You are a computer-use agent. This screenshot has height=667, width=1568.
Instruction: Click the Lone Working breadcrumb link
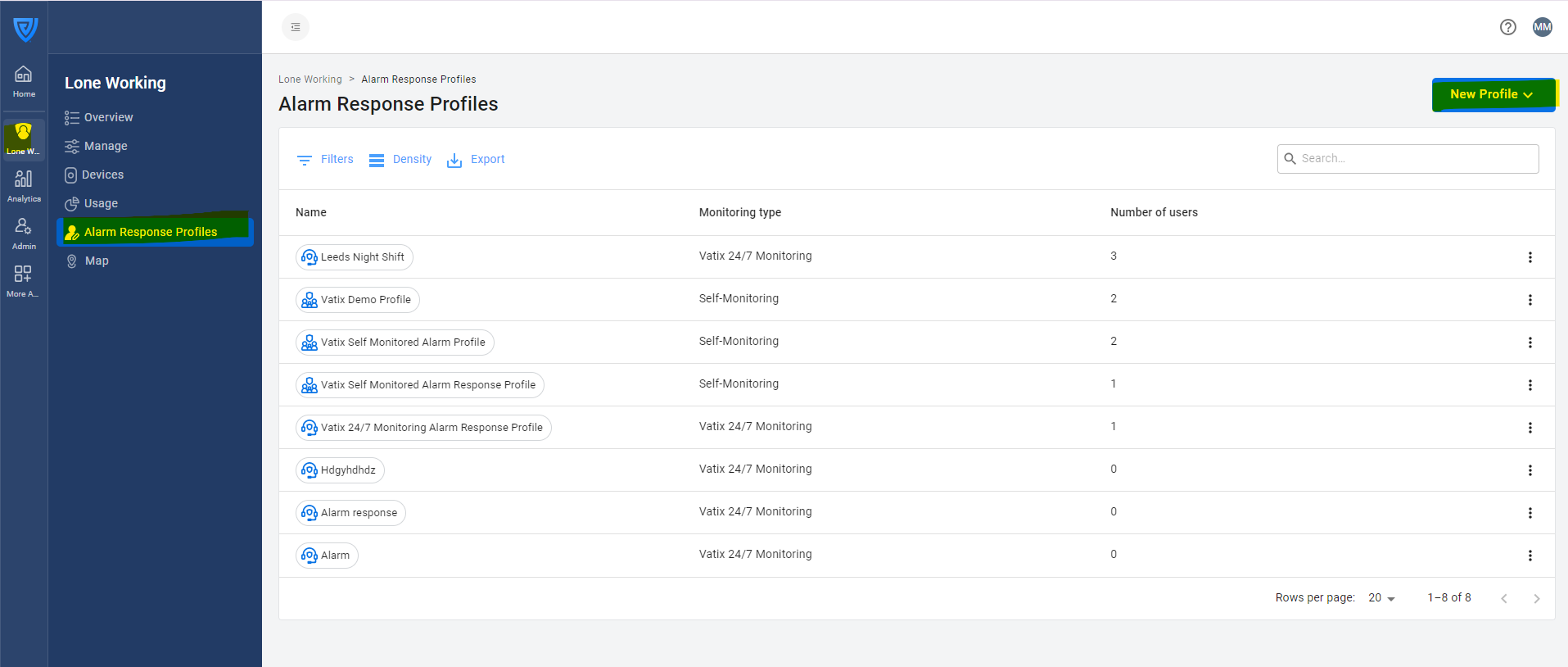pos(310,79)
